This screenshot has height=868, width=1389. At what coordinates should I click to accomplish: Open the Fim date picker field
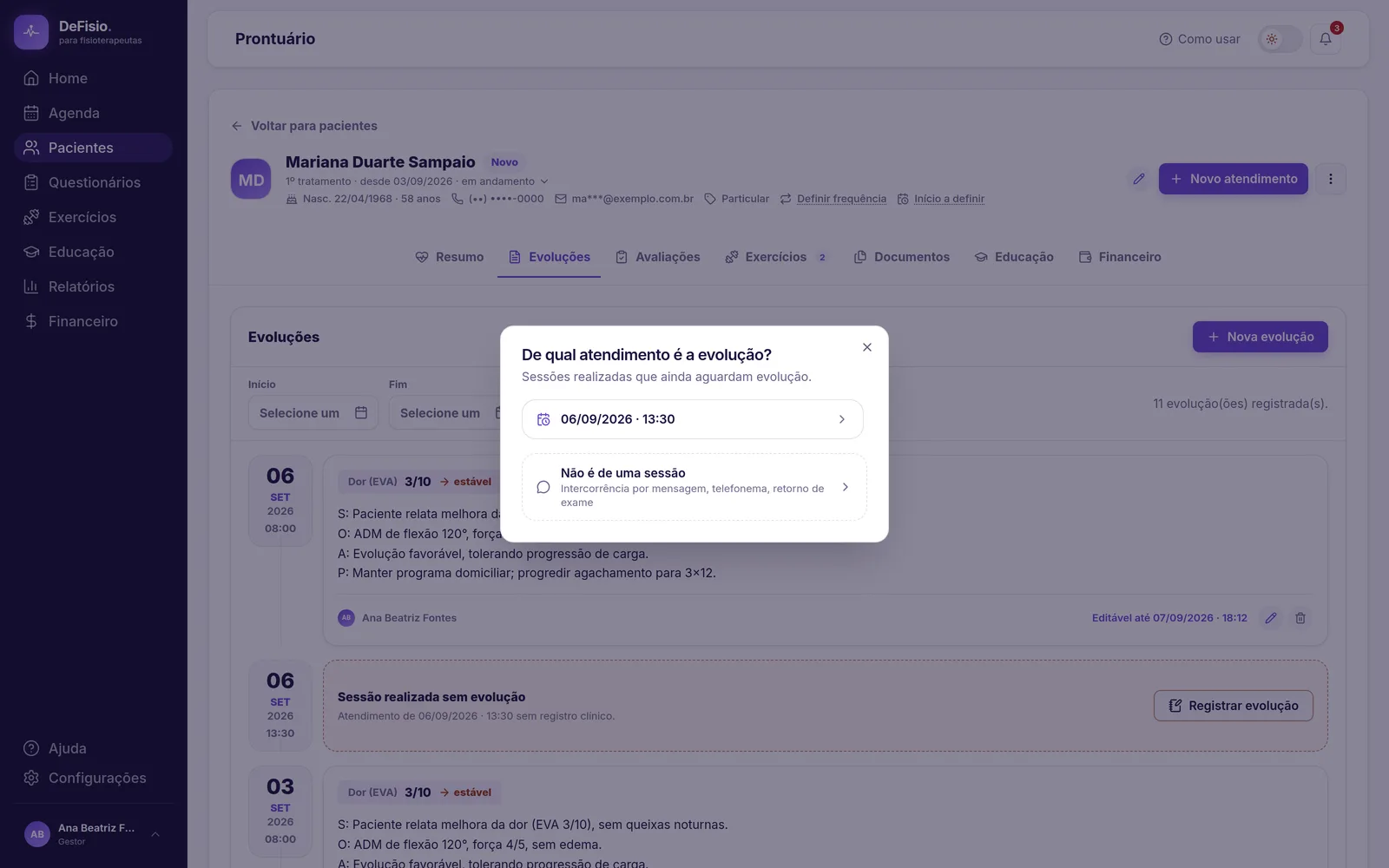[x=444, y=413]
